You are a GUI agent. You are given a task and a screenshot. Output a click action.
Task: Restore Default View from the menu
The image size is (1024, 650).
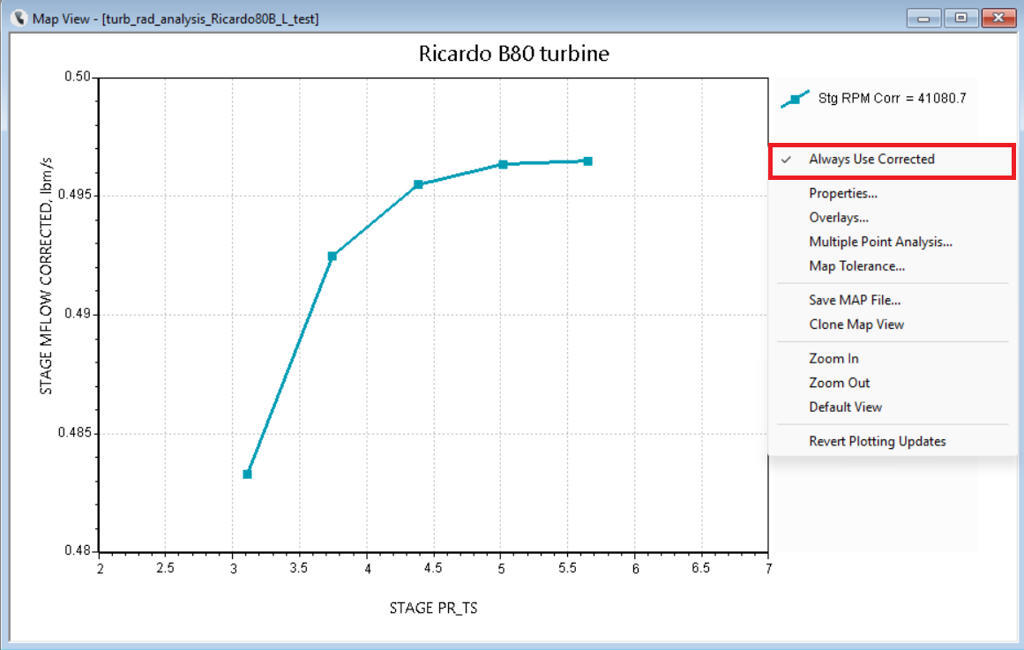click(x=845, y=408)
